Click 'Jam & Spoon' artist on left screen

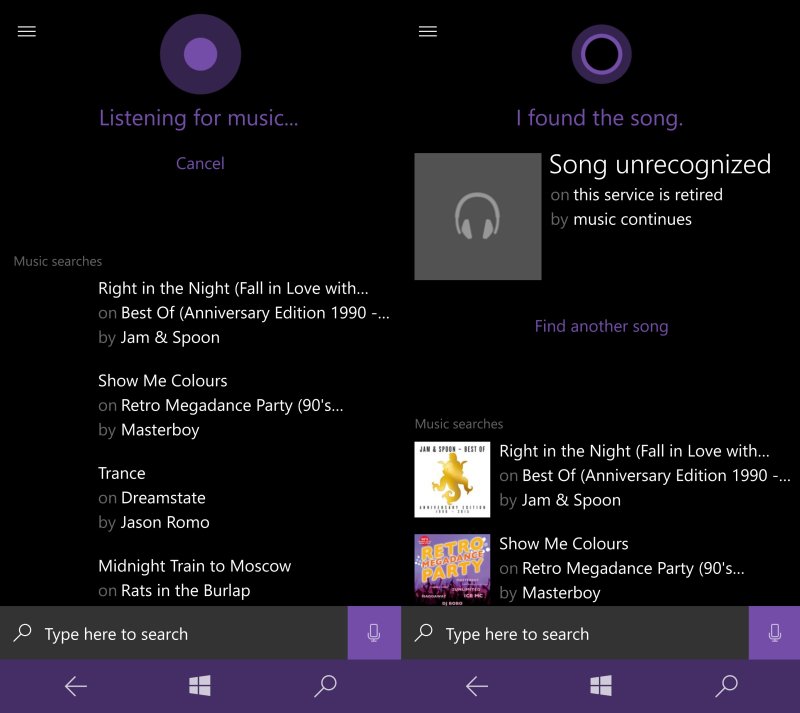click(170, 337)
